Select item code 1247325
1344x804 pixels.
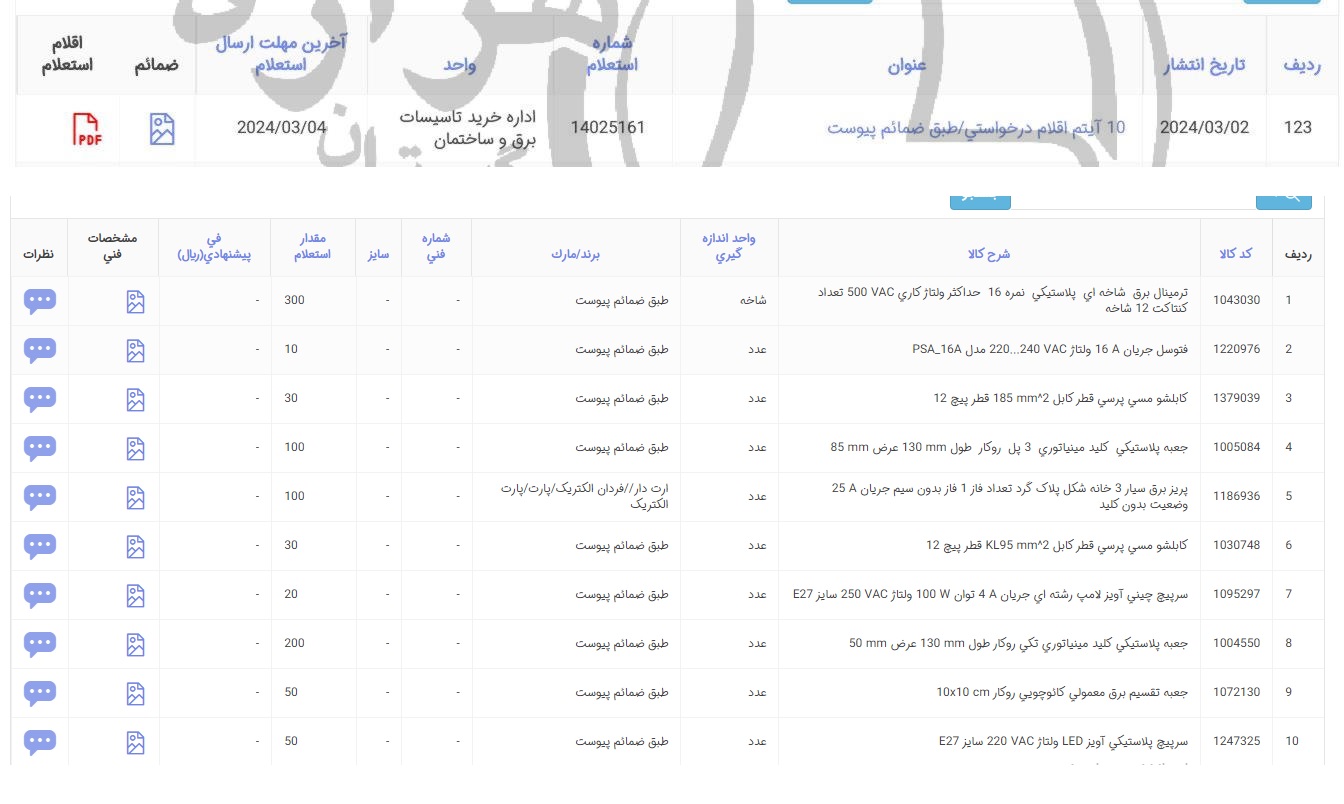1237,741
